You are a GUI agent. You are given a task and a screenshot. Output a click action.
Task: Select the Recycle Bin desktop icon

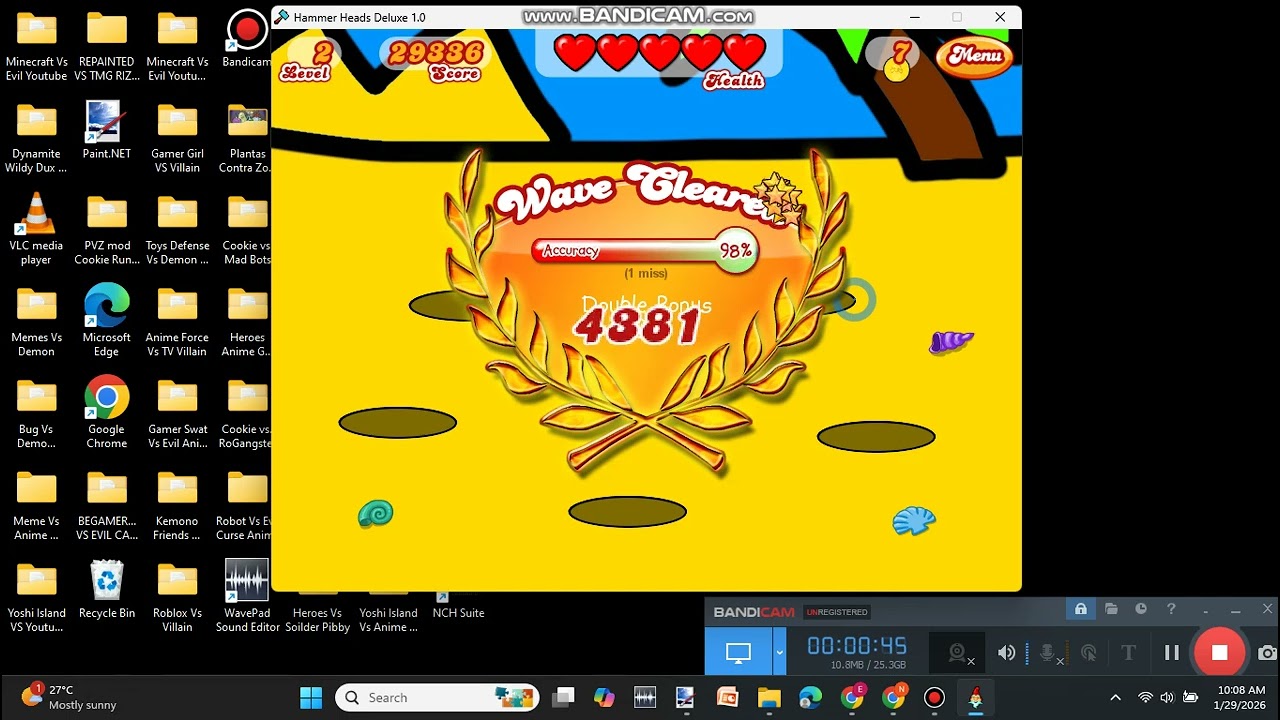click(106, 589)
